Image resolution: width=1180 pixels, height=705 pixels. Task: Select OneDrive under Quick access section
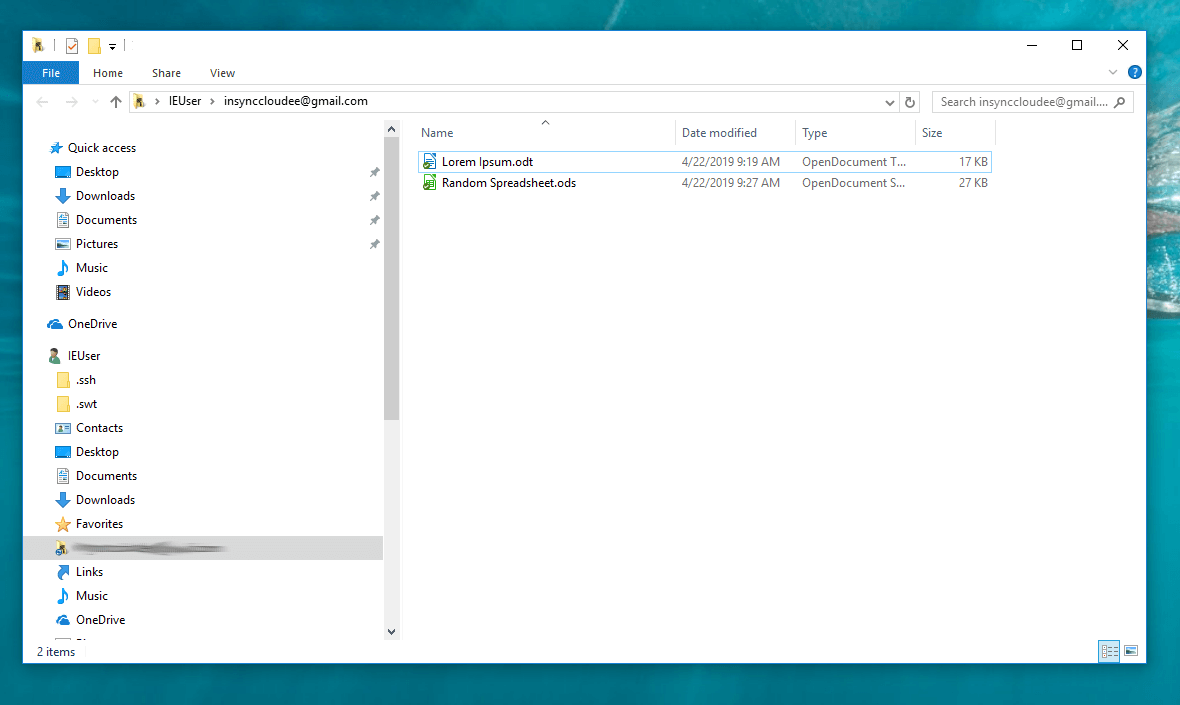(x=92, y=324)
